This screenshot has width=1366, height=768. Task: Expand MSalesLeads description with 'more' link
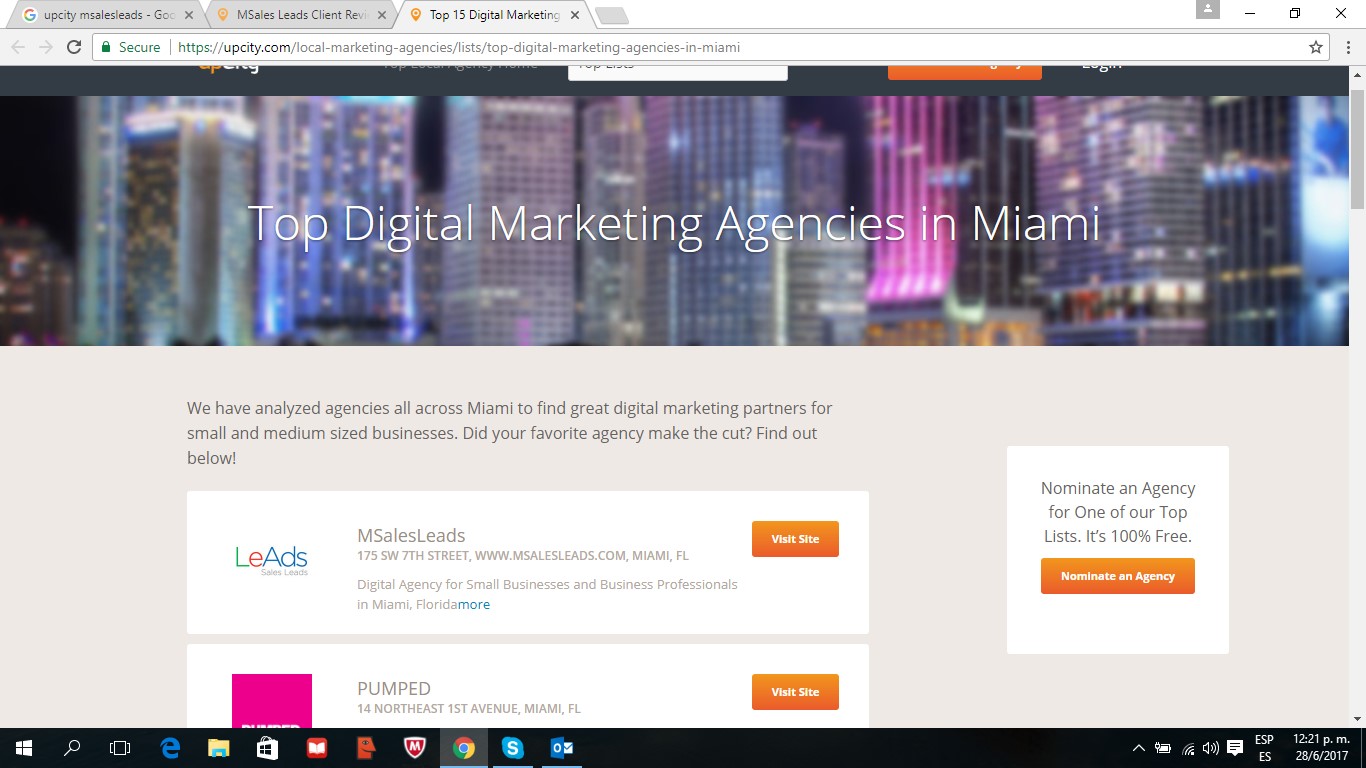pos(474,604)
